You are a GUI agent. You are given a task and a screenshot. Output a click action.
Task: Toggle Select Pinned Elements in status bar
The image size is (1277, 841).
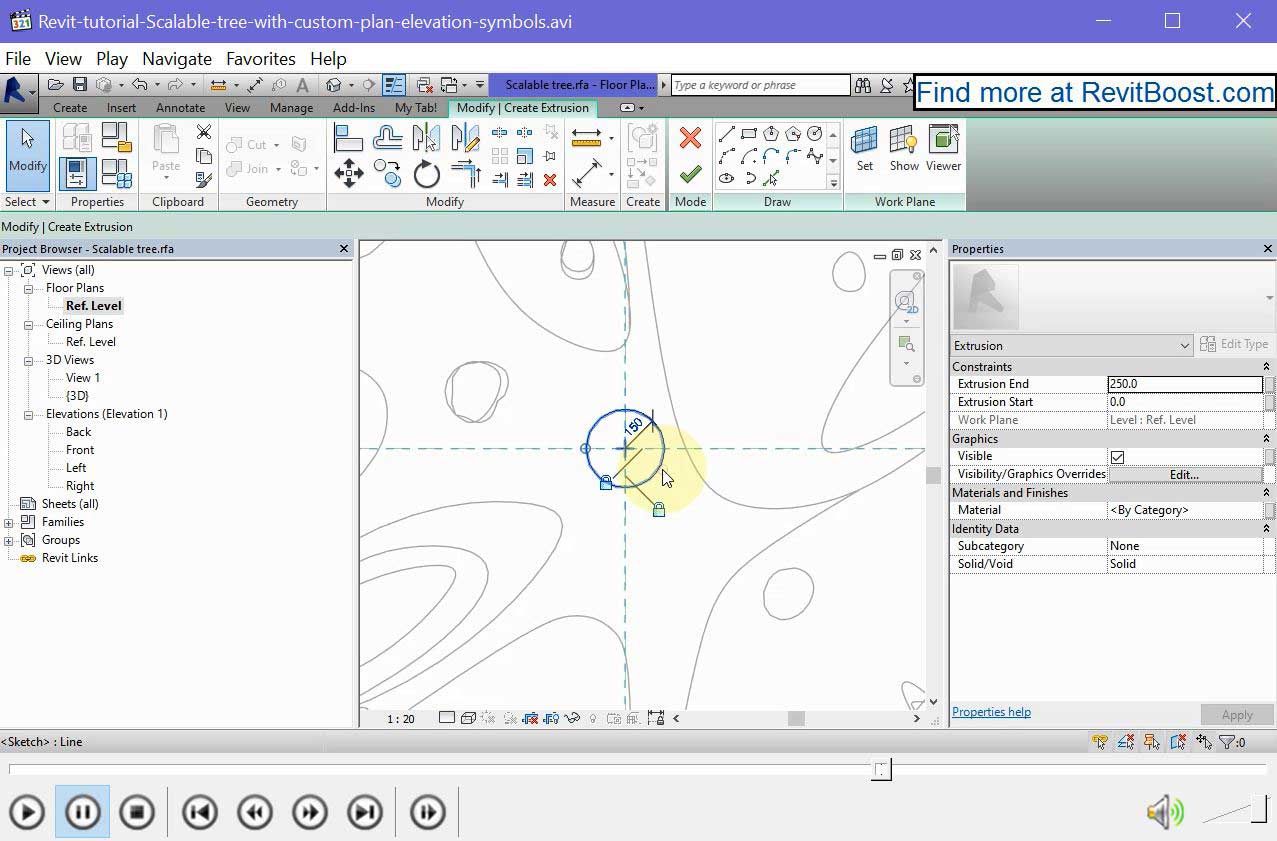pyautogui.click(x=1152, y=742)
